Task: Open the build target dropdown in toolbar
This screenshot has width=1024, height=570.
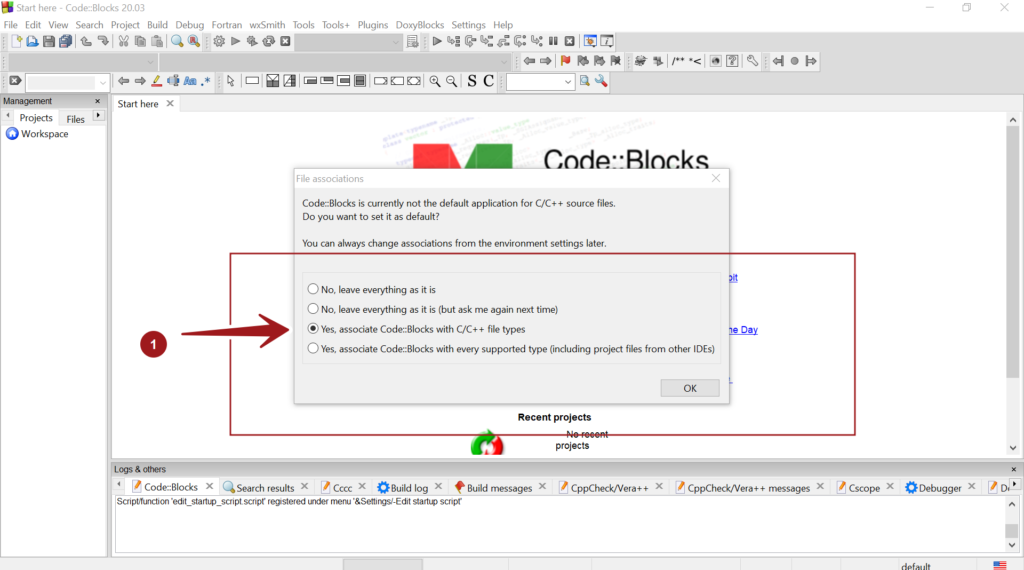Action: point(350,41)
